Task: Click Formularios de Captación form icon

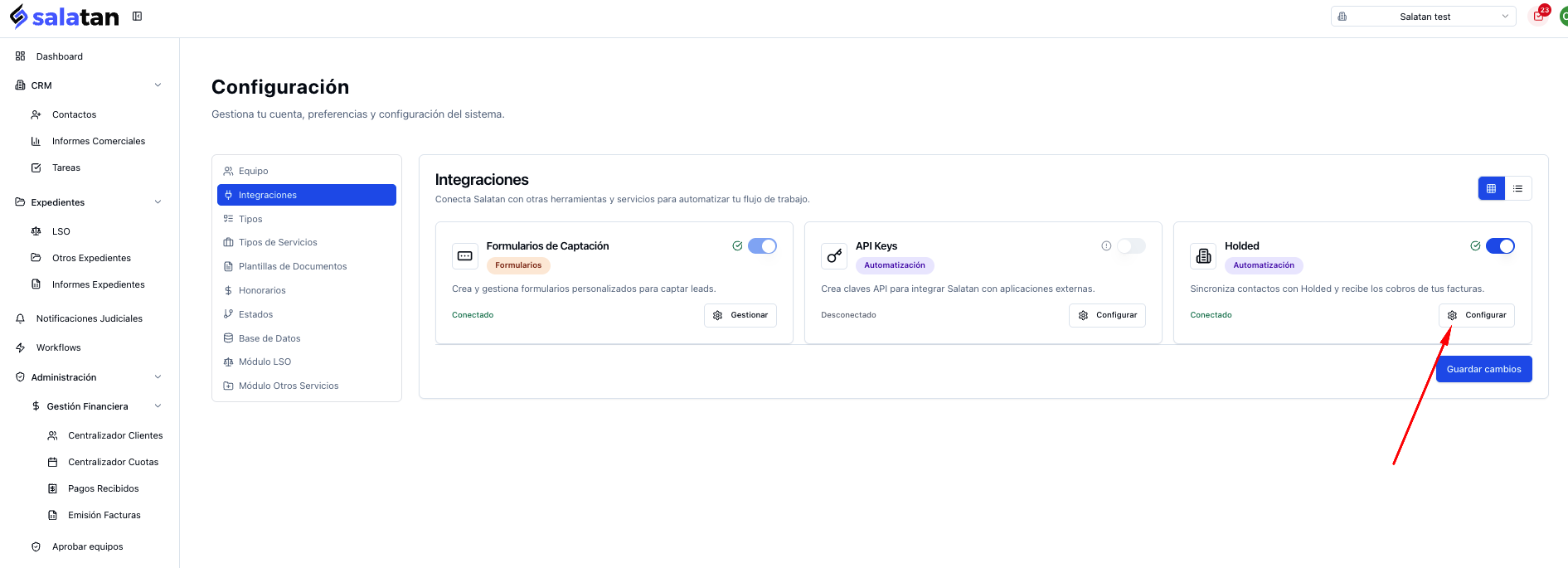Action: [465, 256]
